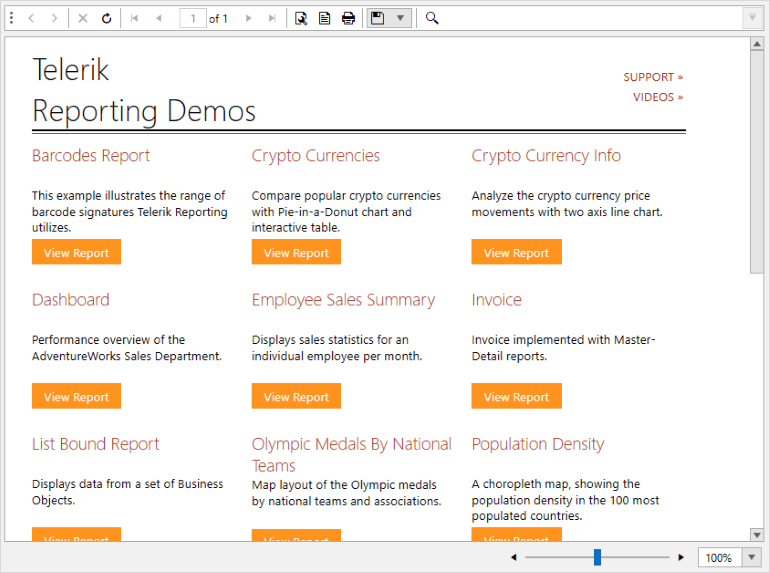Open export format dropdown arrow

point(401,18)
